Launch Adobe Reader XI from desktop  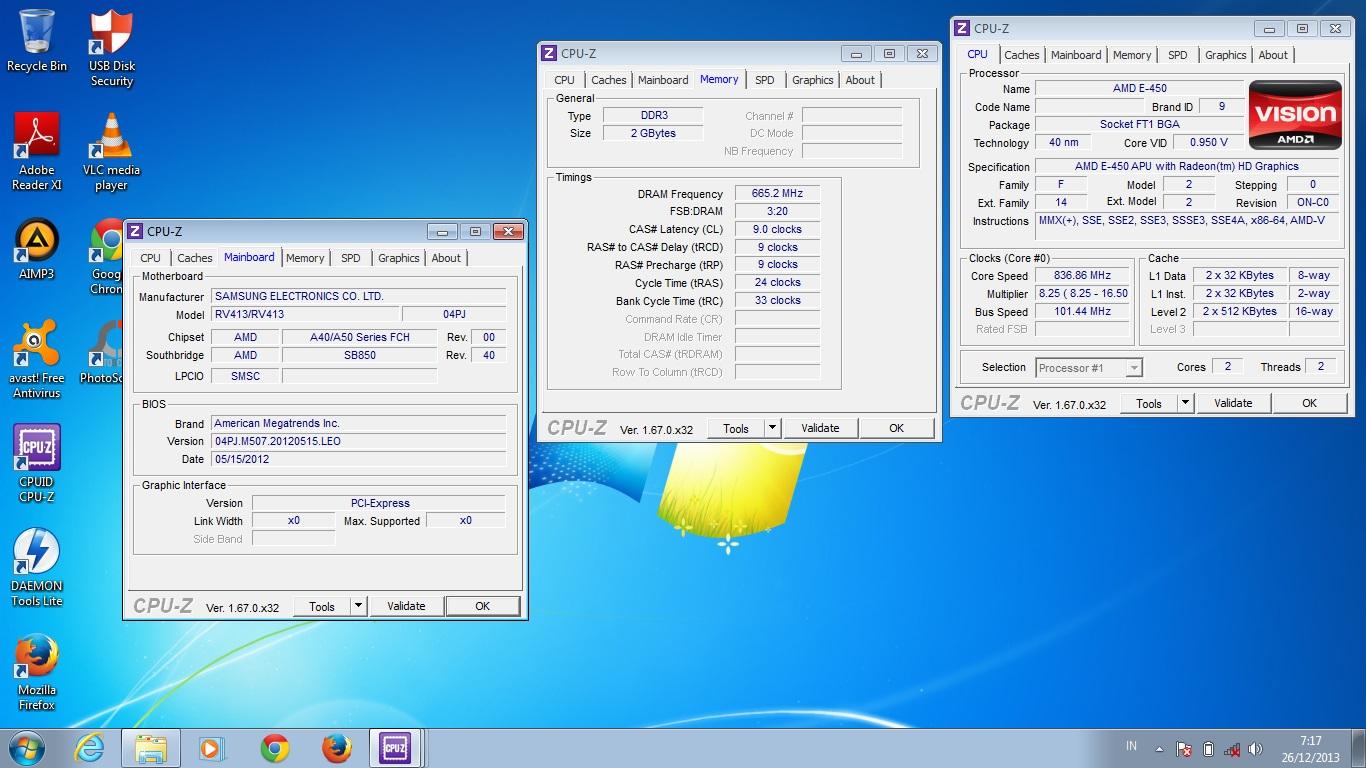click(x=37, y=152)
